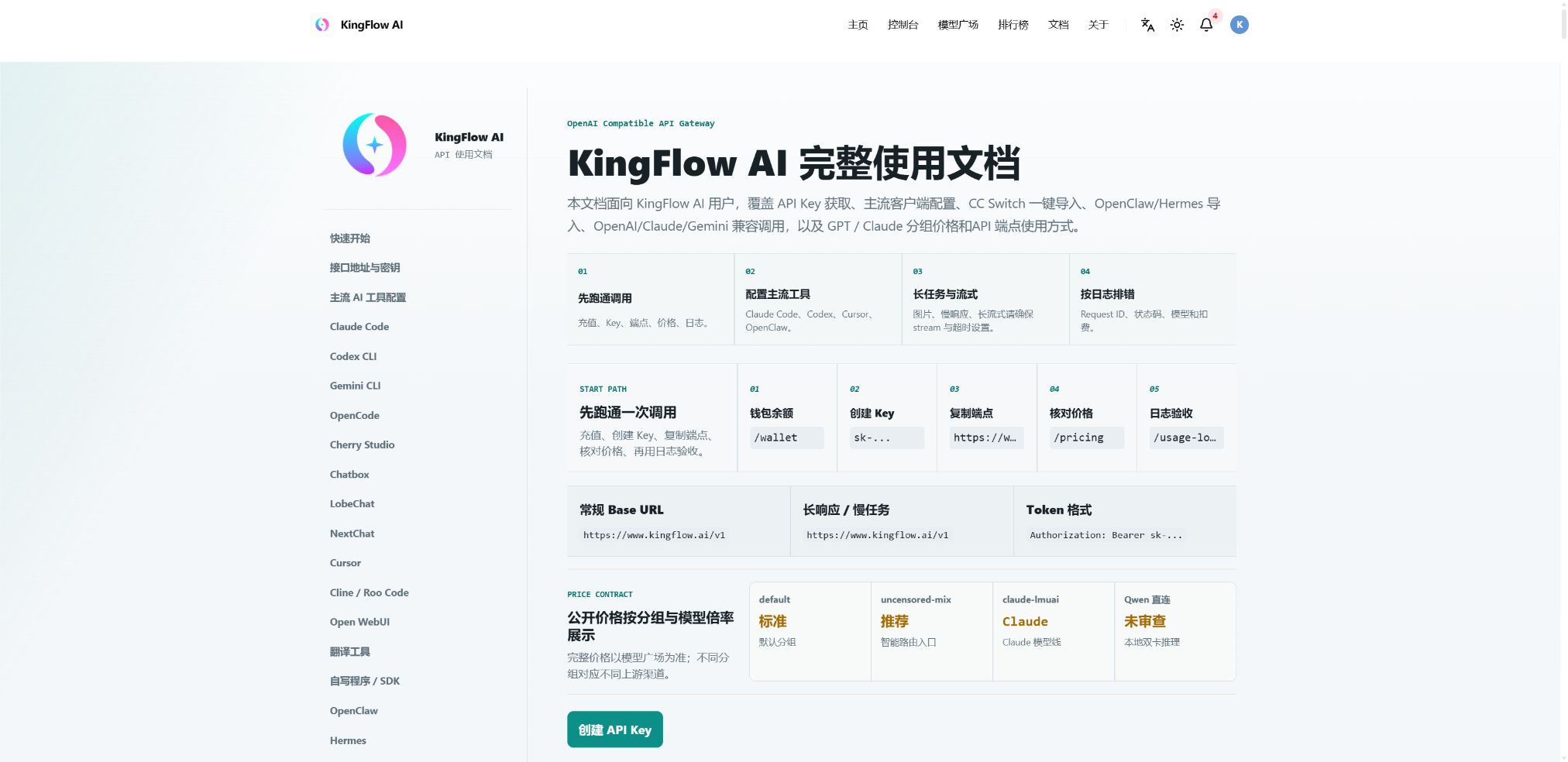Open 模型广场 in top navigation

(x=958, y=25)
